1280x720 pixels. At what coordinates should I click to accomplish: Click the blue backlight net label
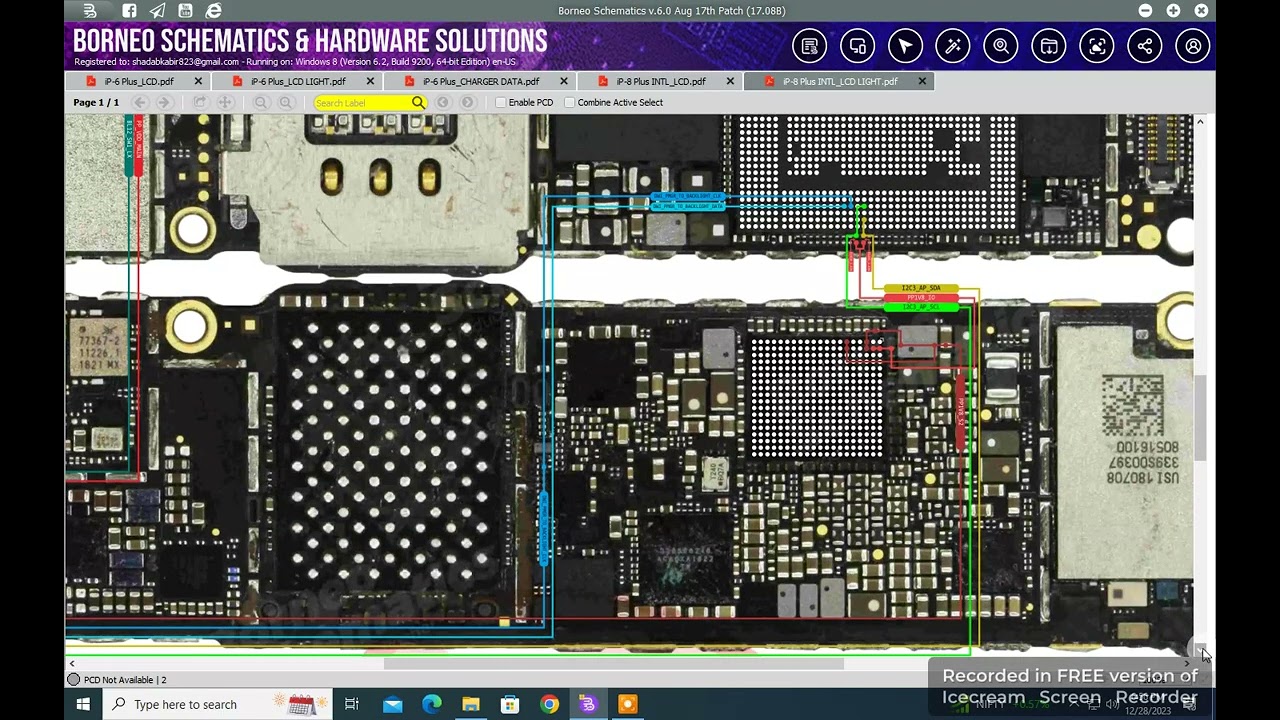[688, 202]
